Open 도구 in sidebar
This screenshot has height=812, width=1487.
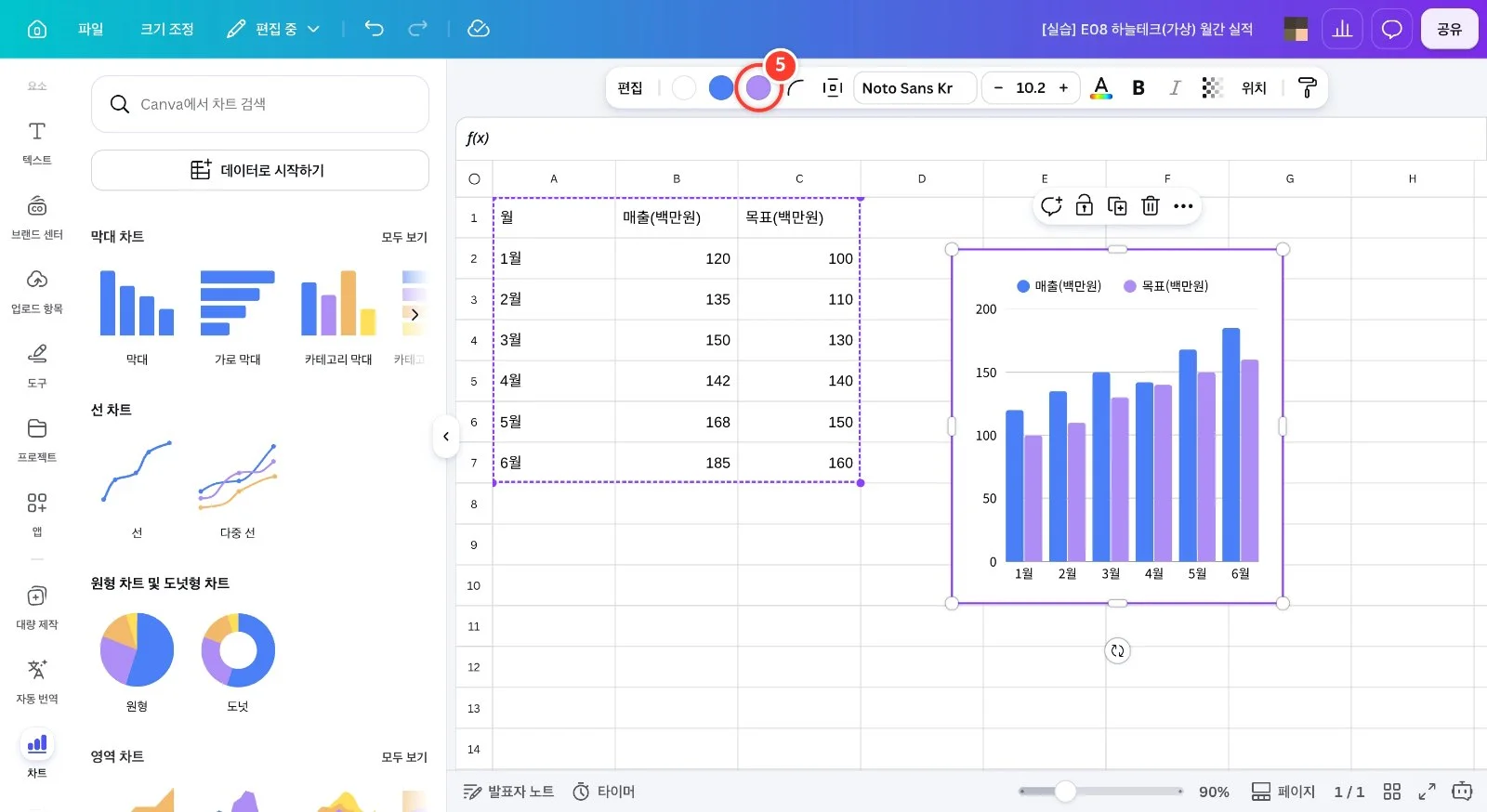pos(37,365)
